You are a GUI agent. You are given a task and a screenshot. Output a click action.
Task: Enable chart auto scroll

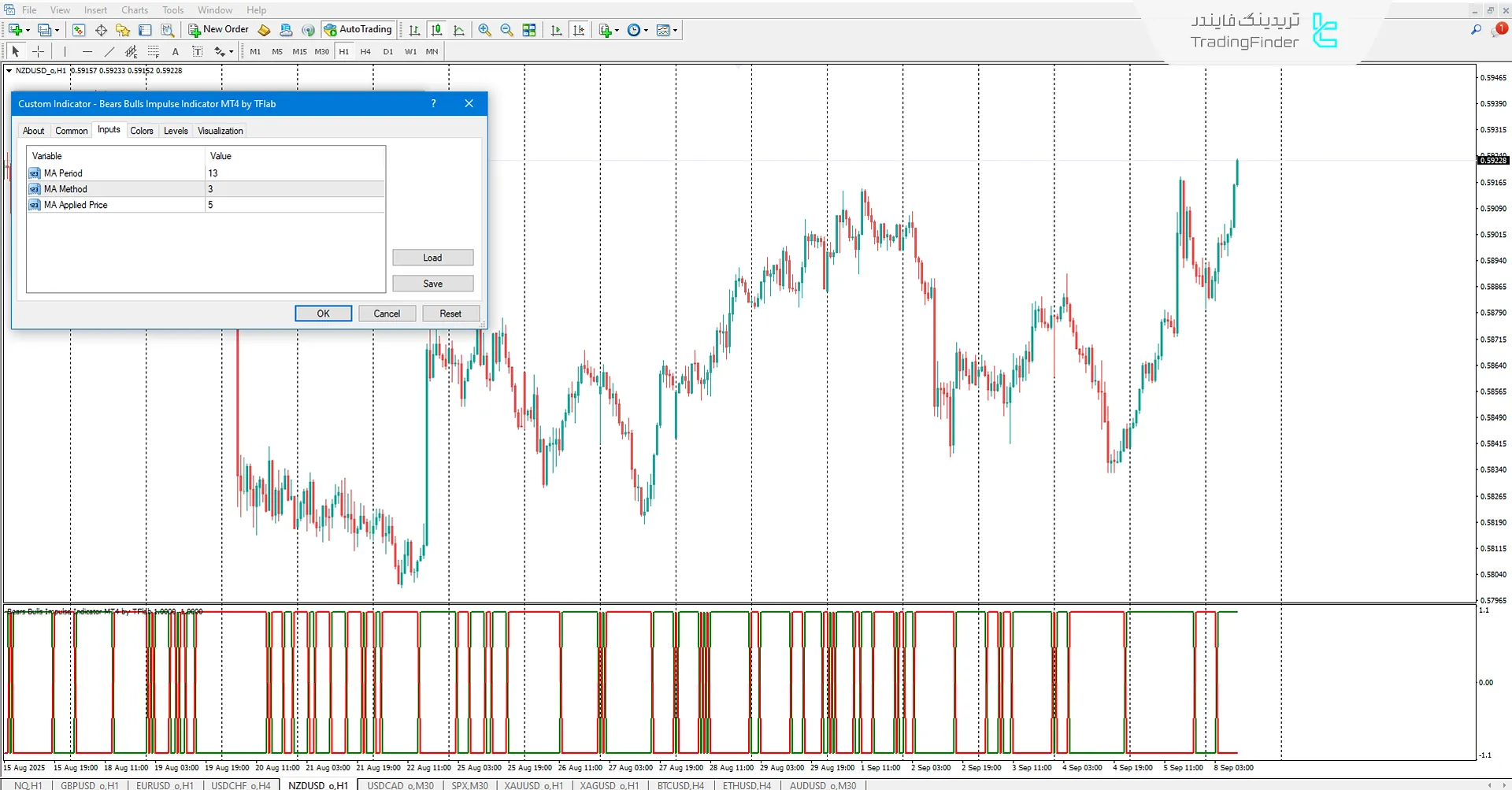556,30
